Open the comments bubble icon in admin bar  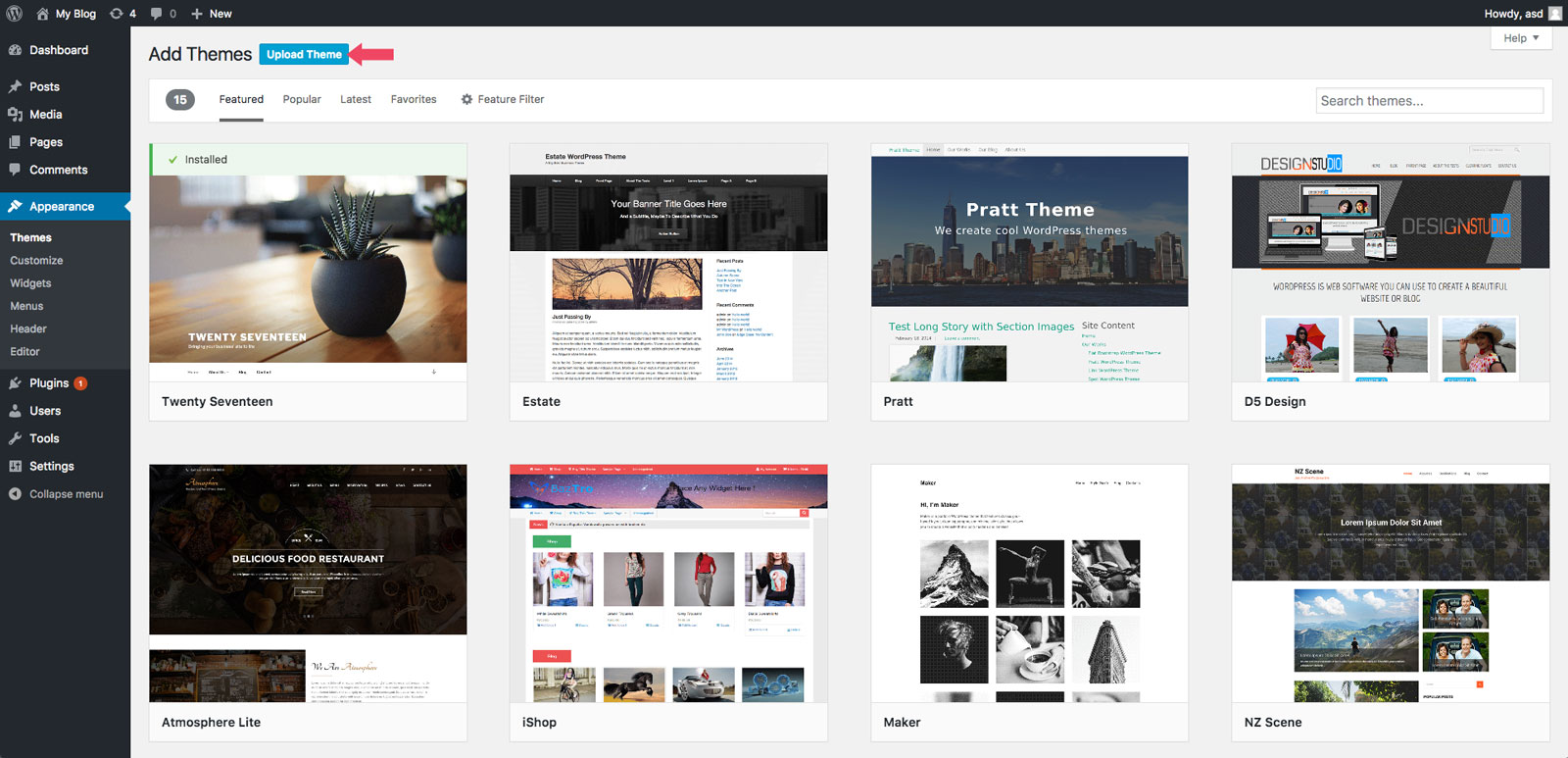point(157,14)
